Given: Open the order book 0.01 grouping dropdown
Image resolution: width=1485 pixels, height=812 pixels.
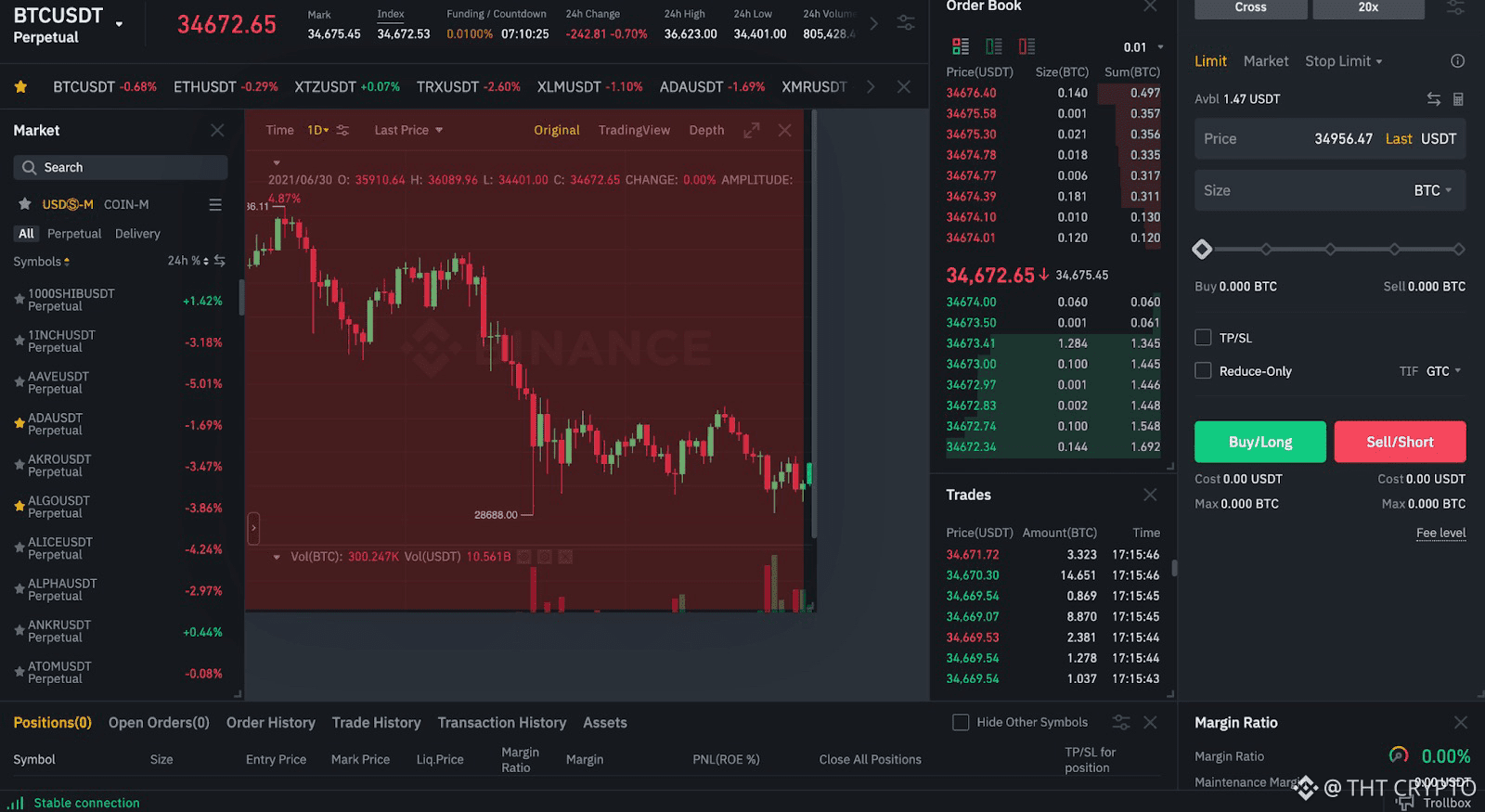Looking at the screenshot, I should (1143, 47).
